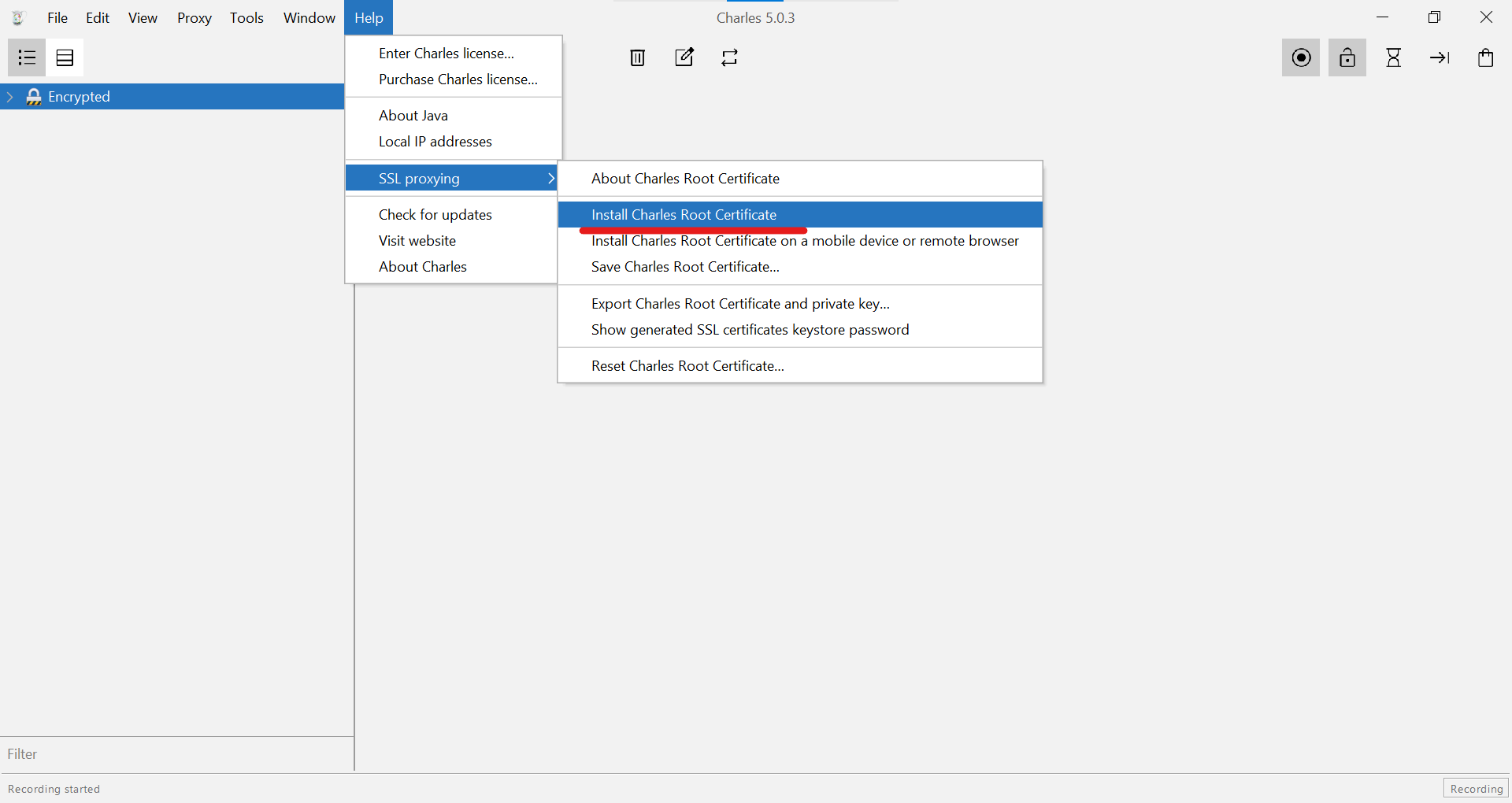
Task: Switch to Structure view icon
Action: pyautogui.click(x=27, y=57)
